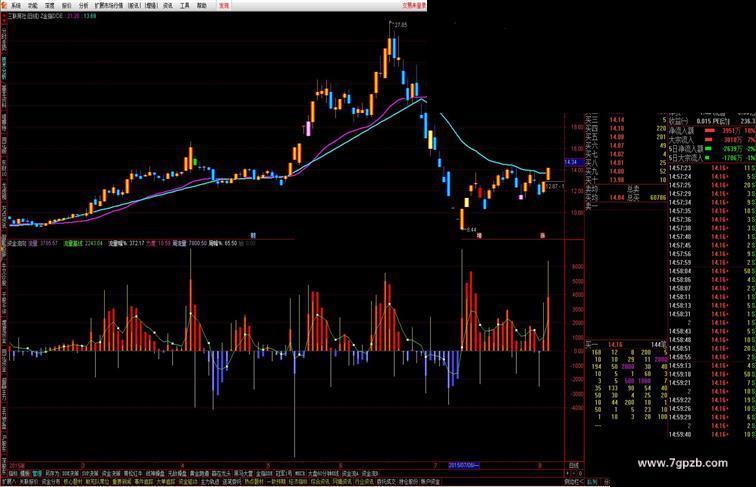Screen dimensions: 756x487
Task: Select the 资金流B indicator tab
Action: click(x=370, y=474)
